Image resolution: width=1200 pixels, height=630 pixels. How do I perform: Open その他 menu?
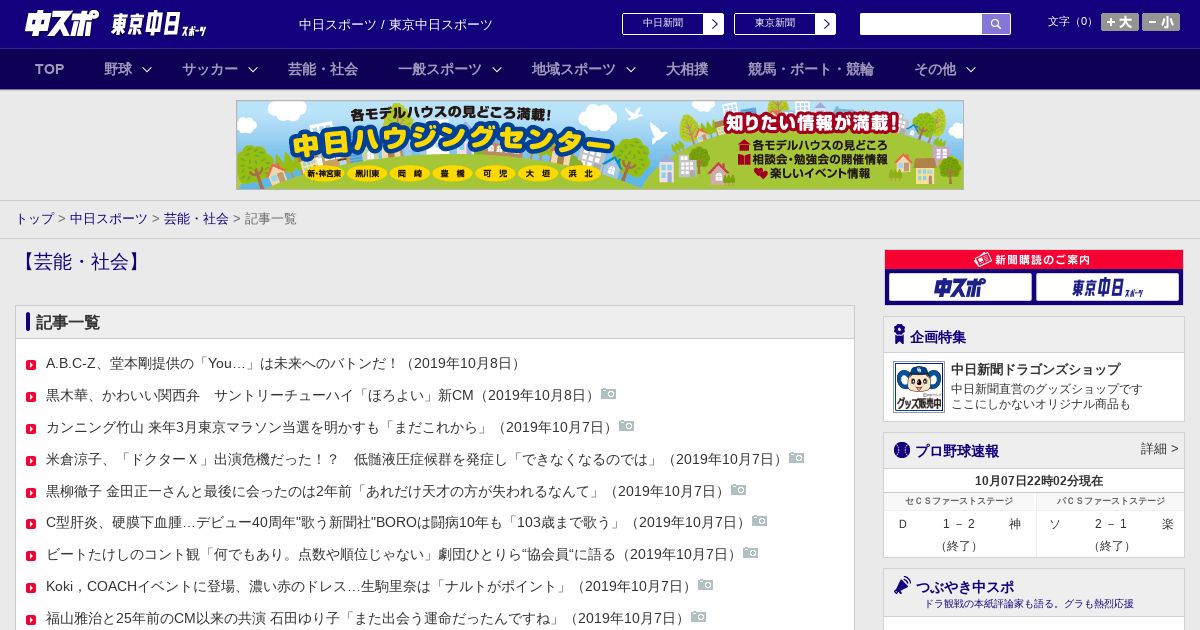[x=935, y=69]
